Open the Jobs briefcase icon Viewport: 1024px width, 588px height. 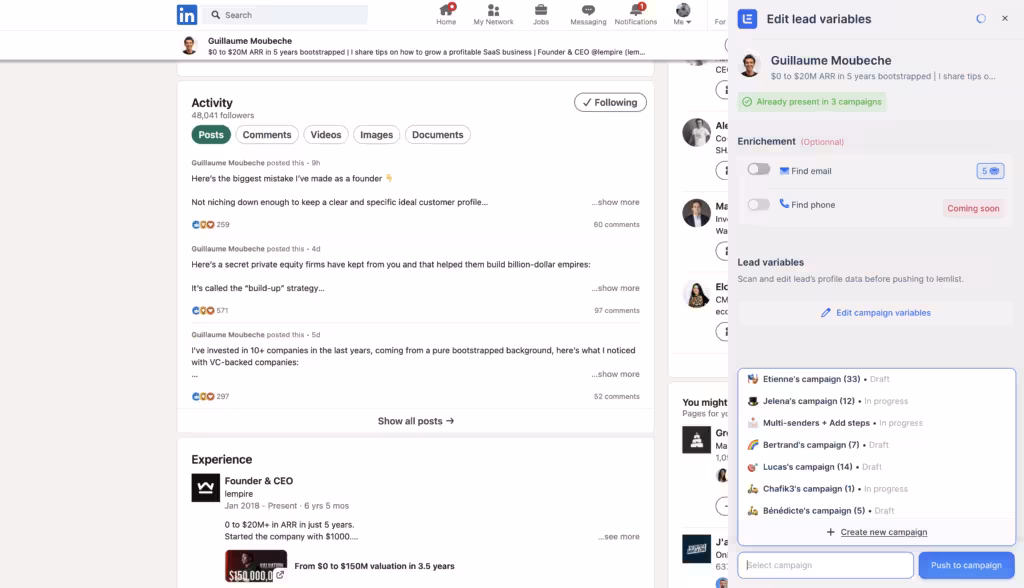541,10
